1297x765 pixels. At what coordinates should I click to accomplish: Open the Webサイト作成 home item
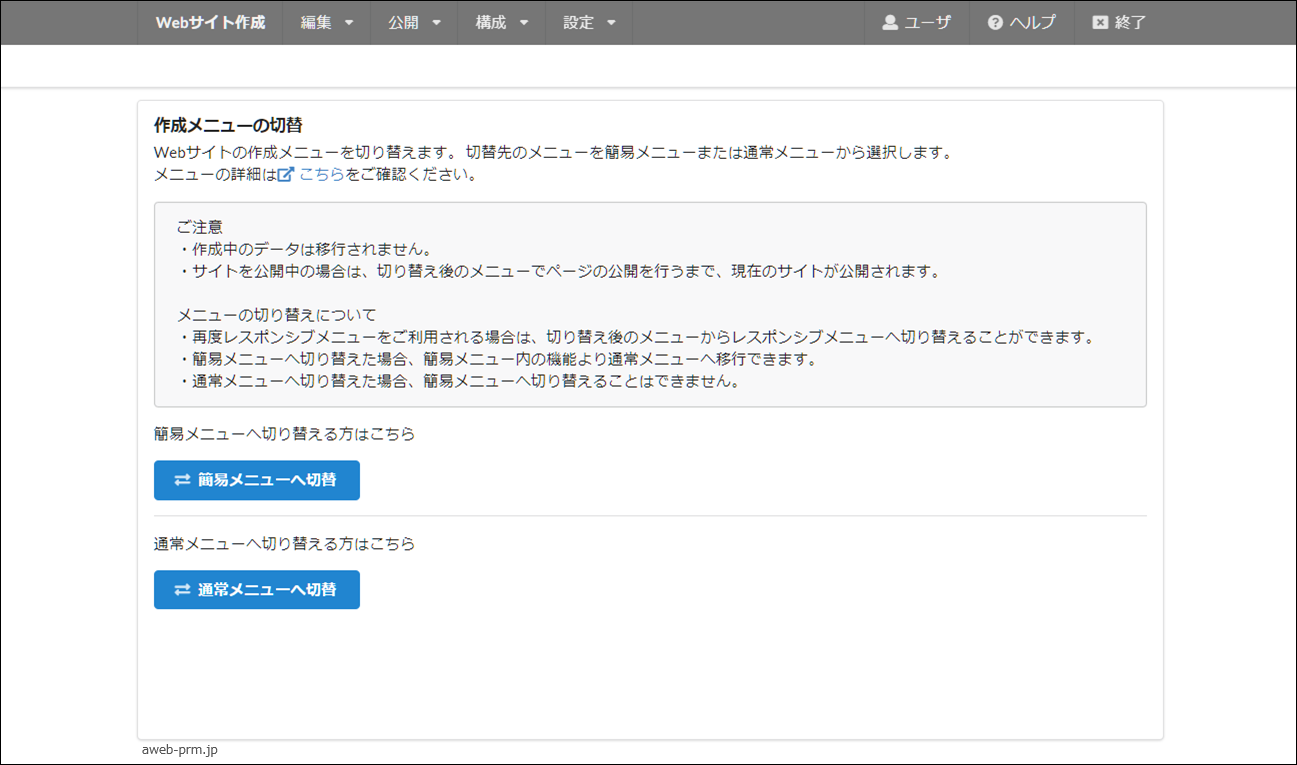(x=210, y=23)
